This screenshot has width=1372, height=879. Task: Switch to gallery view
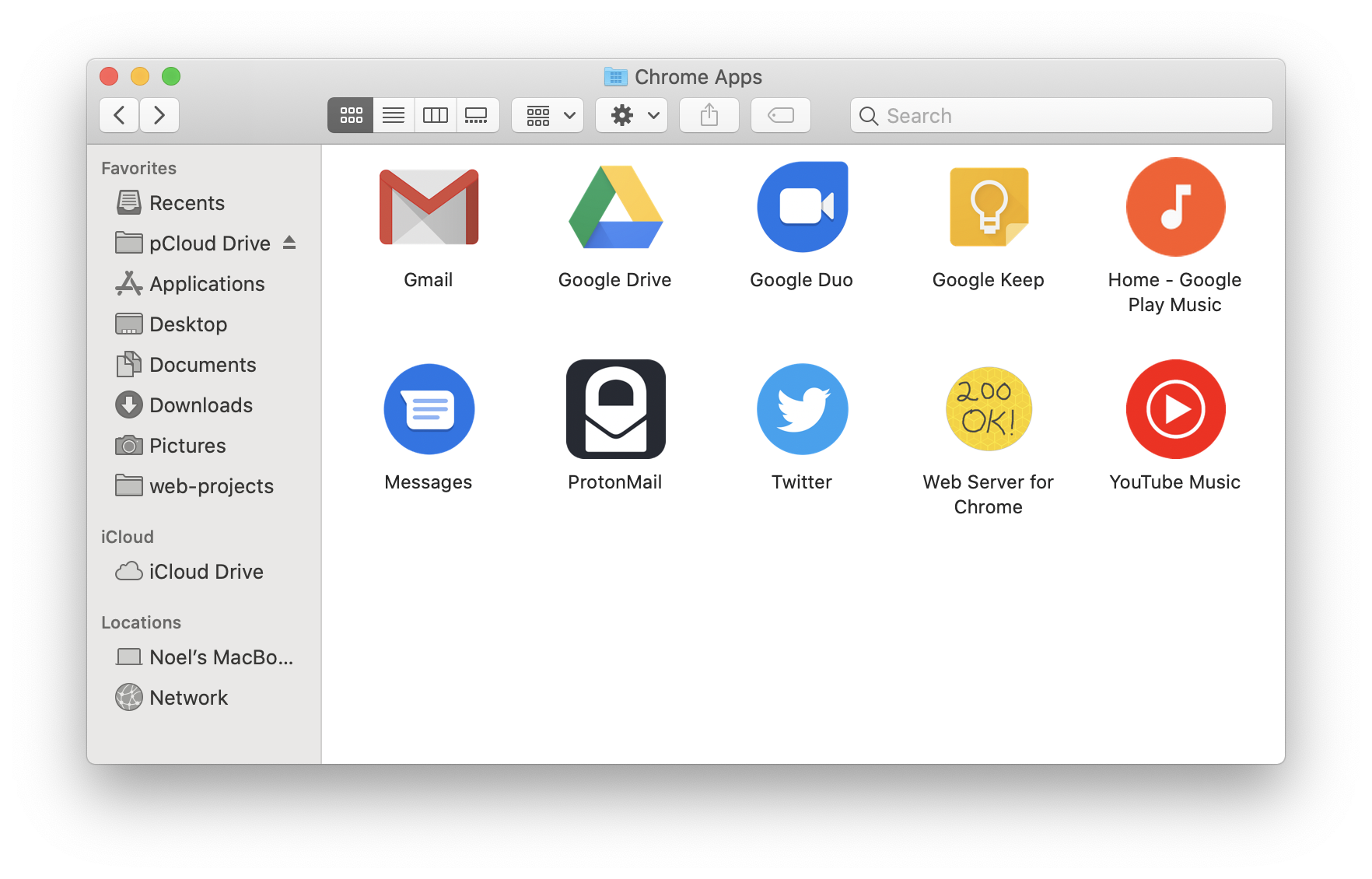click(477, 115)
